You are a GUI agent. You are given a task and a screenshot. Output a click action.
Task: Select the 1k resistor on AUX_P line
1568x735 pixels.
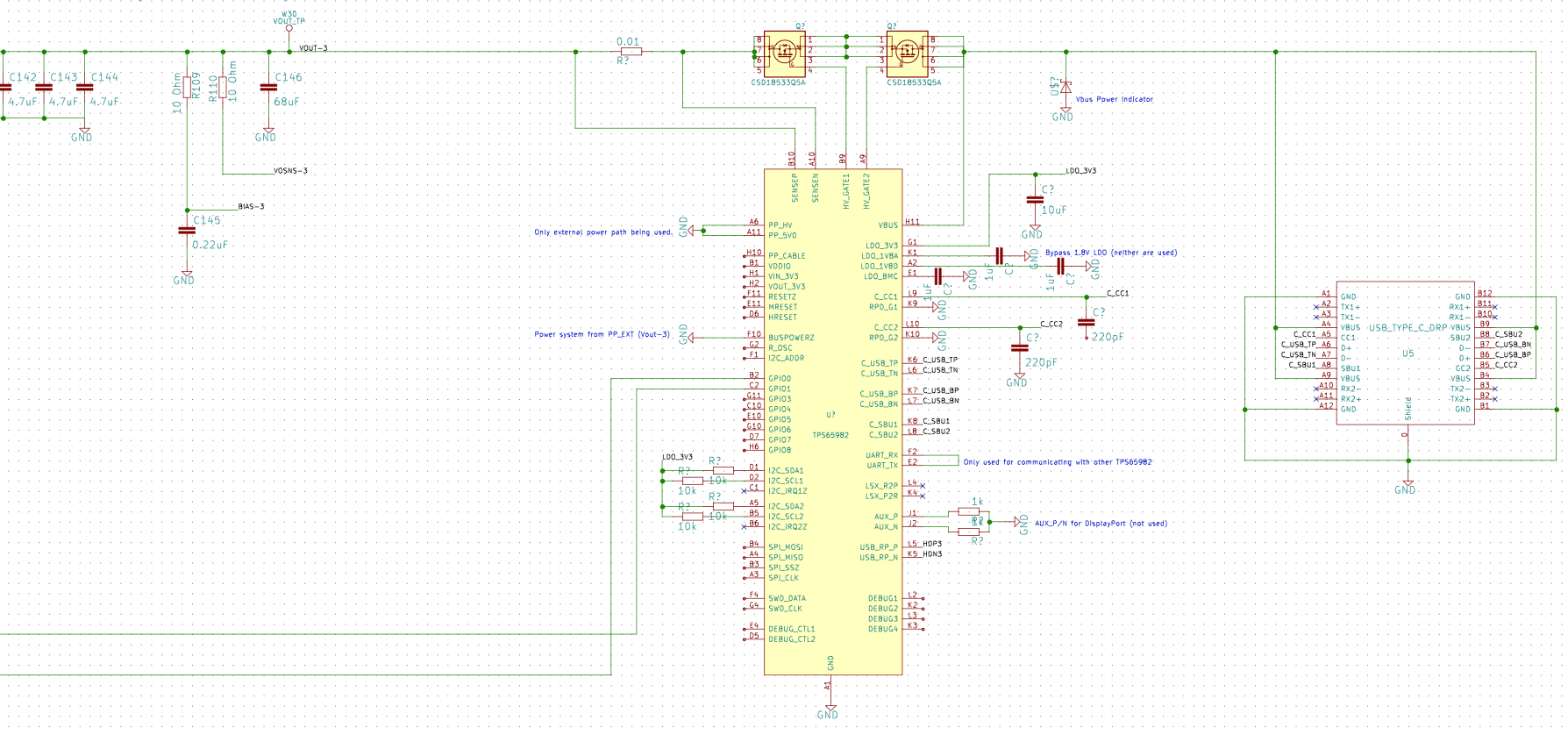coord(968,511)
